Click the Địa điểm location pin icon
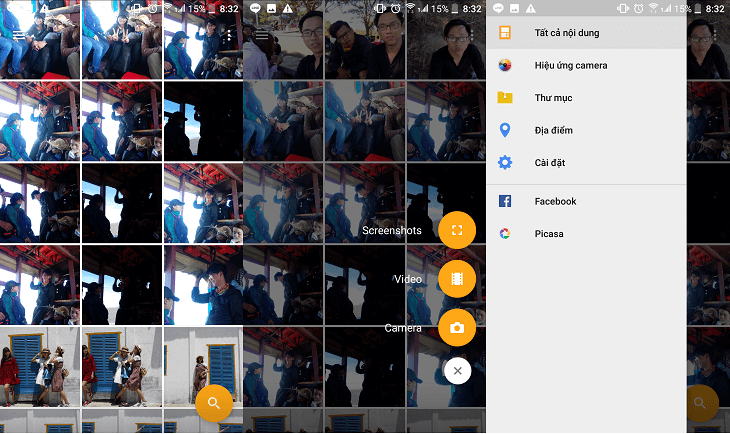The height and width of the screenshot is (434, 730). click(505, 130)
